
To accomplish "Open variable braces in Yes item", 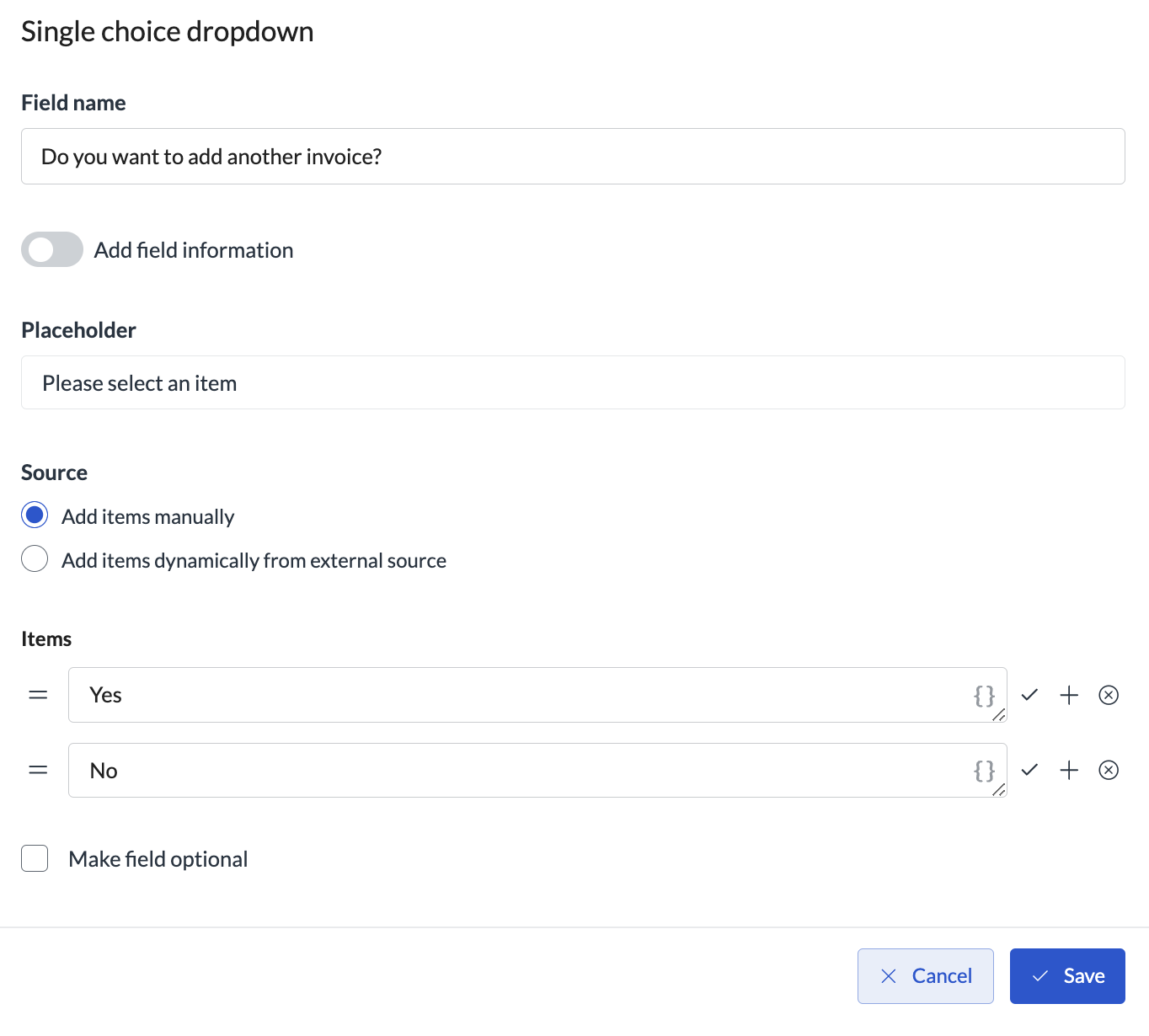I will (x=984, y=696).
